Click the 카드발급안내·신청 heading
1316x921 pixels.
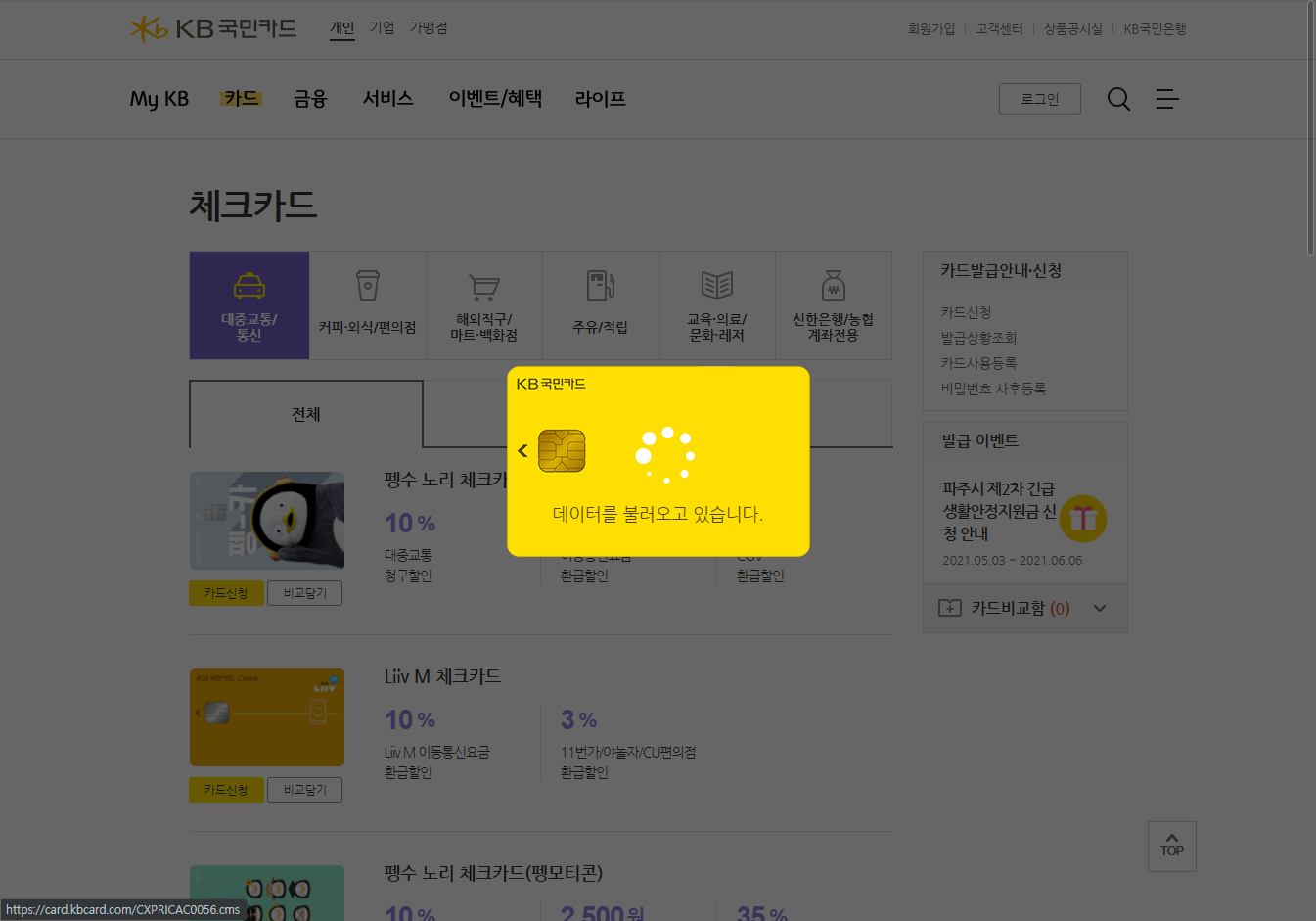pos(1001,270)
